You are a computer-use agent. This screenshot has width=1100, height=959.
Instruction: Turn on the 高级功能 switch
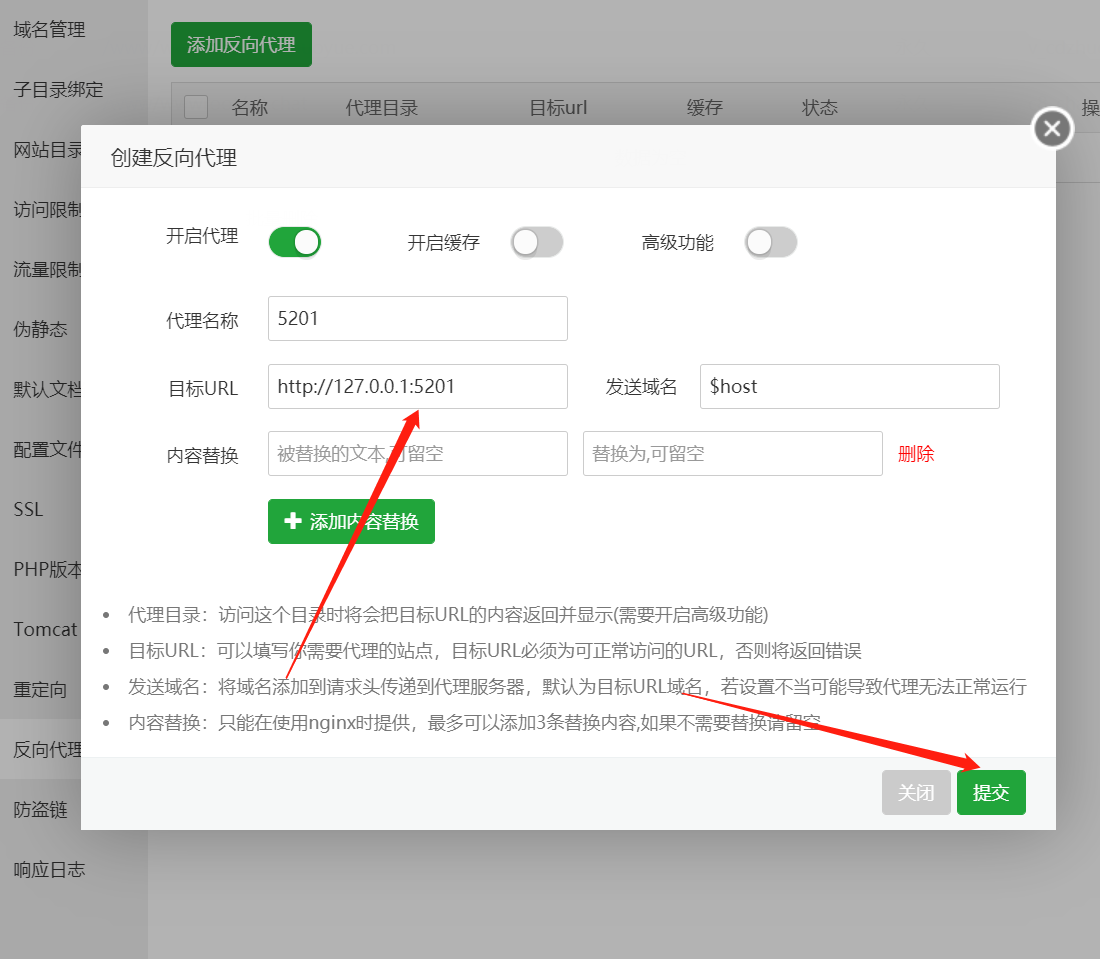770,242
